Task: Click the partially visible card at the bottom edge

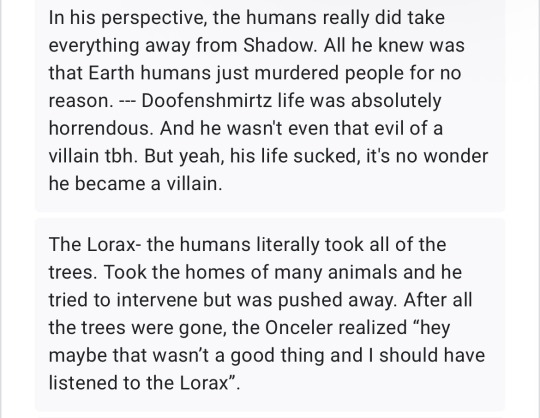Action: click(x=270, y=417)
